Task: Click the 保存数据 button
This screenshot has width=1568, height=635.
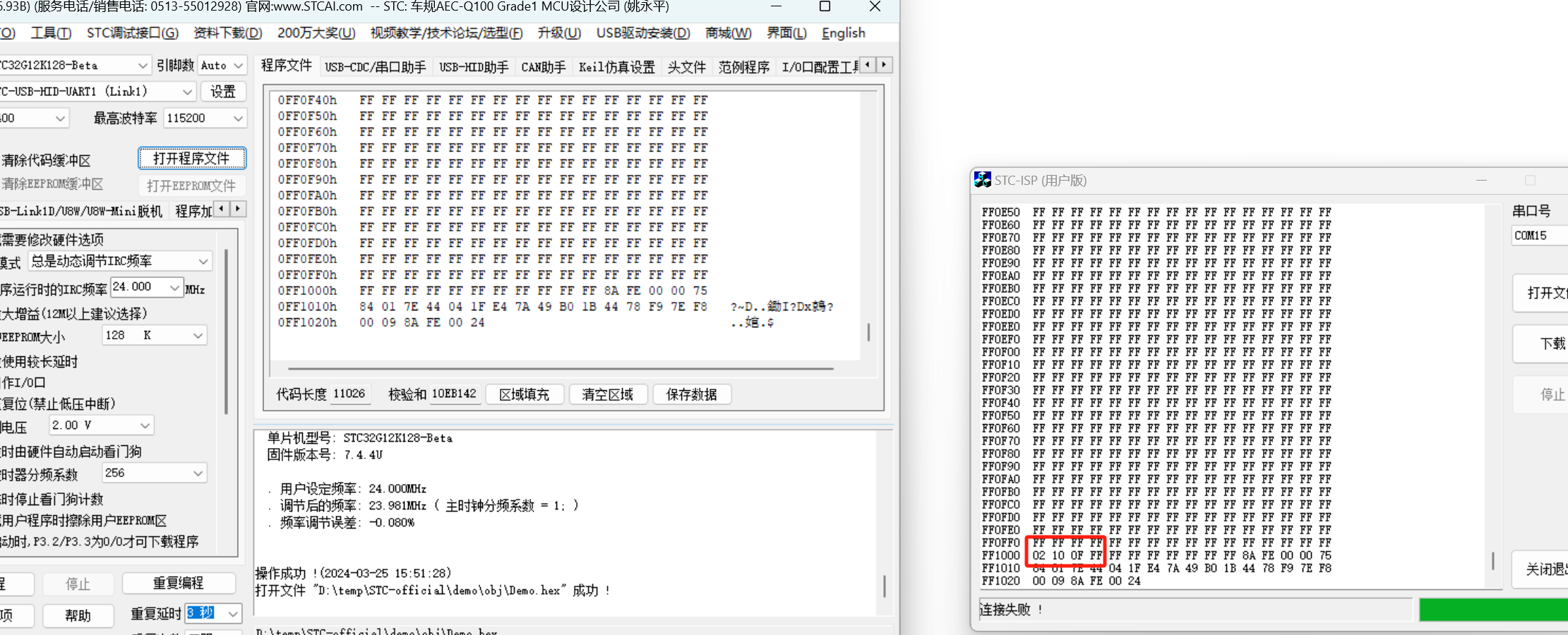Action: (x=691, y=394)
